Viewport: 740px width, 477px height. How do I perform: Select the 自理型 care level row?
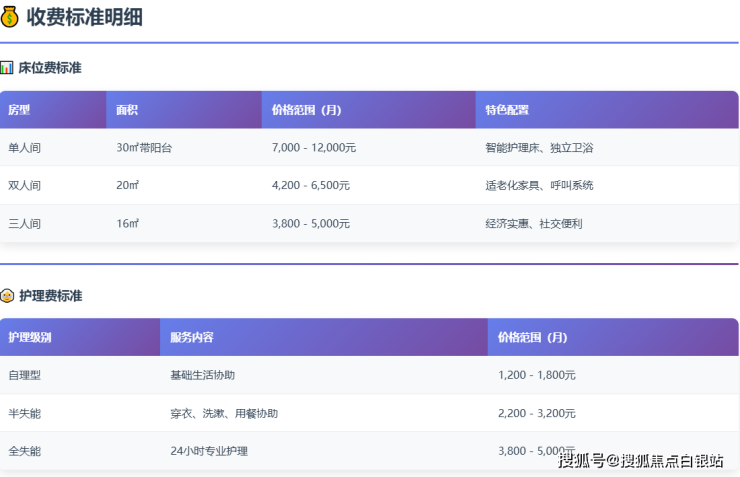(x=25, y=375)
